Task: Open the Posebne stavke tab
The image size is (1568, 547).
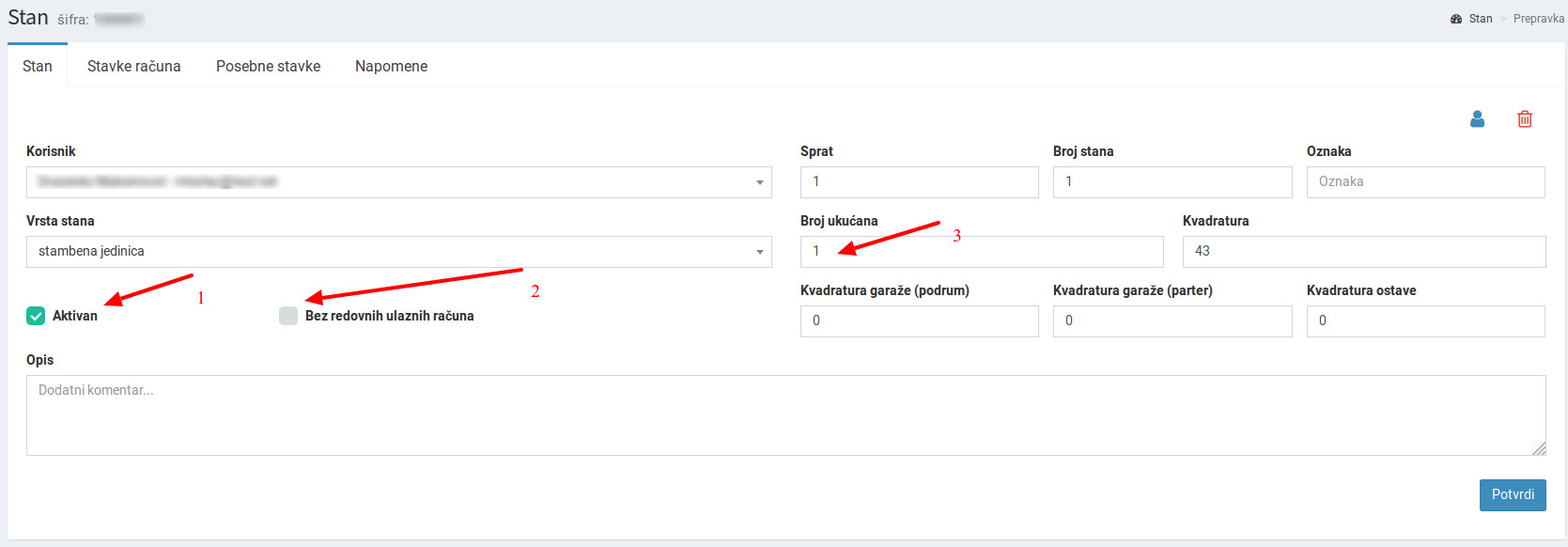Action: click(x=268, y=66)
